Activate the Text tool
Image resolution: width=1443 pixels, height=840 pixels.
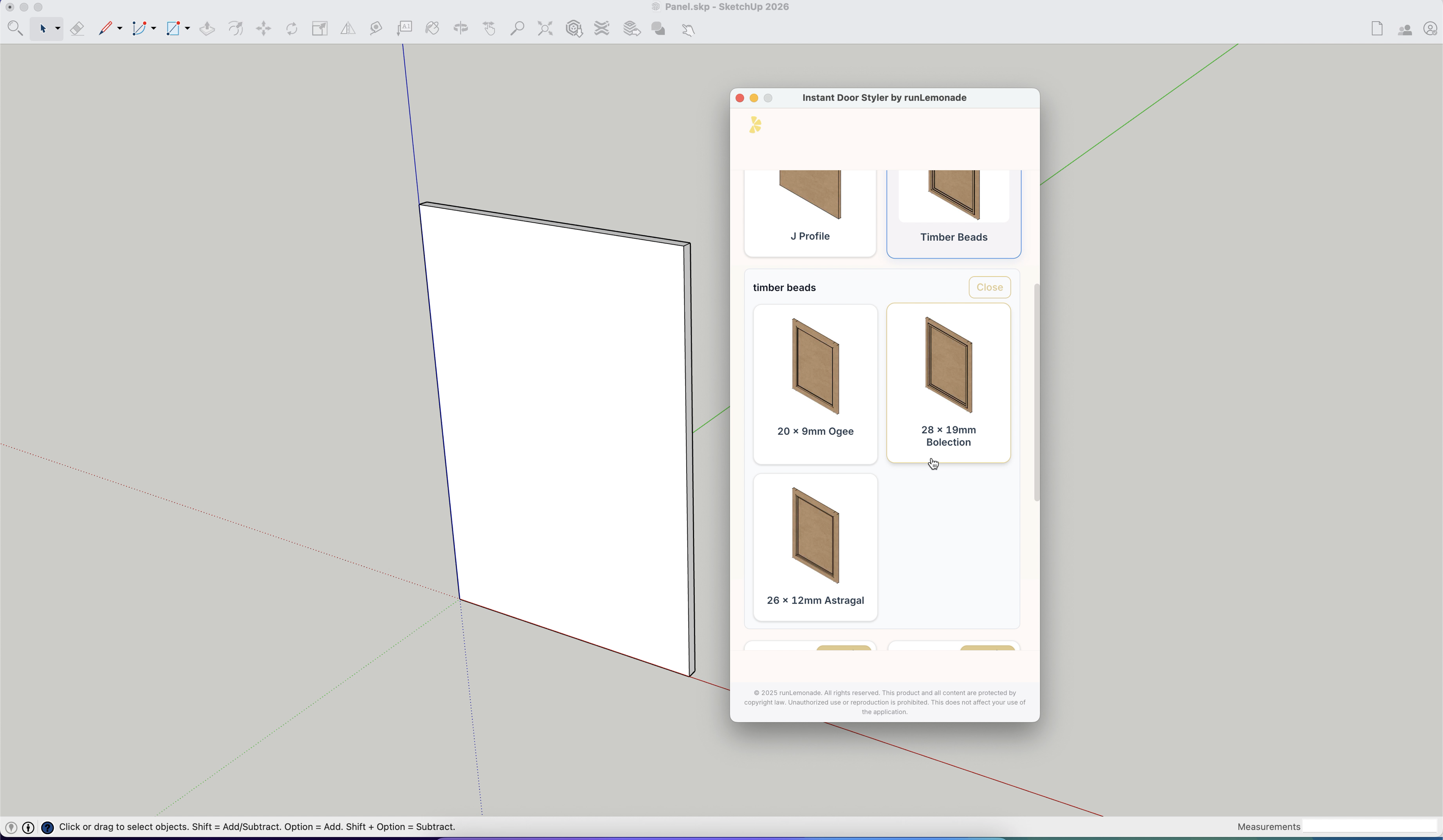pos(405,28)
